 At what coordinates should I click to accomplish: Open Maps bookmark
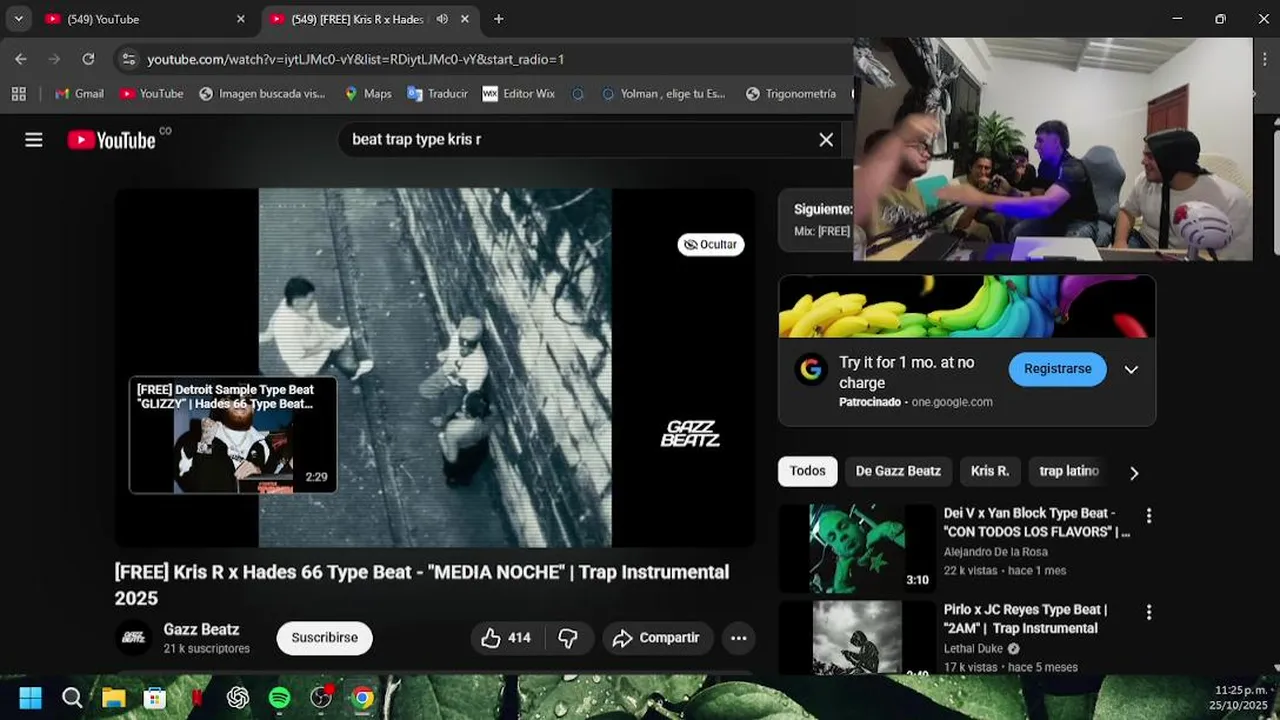(x=367, y=93)
